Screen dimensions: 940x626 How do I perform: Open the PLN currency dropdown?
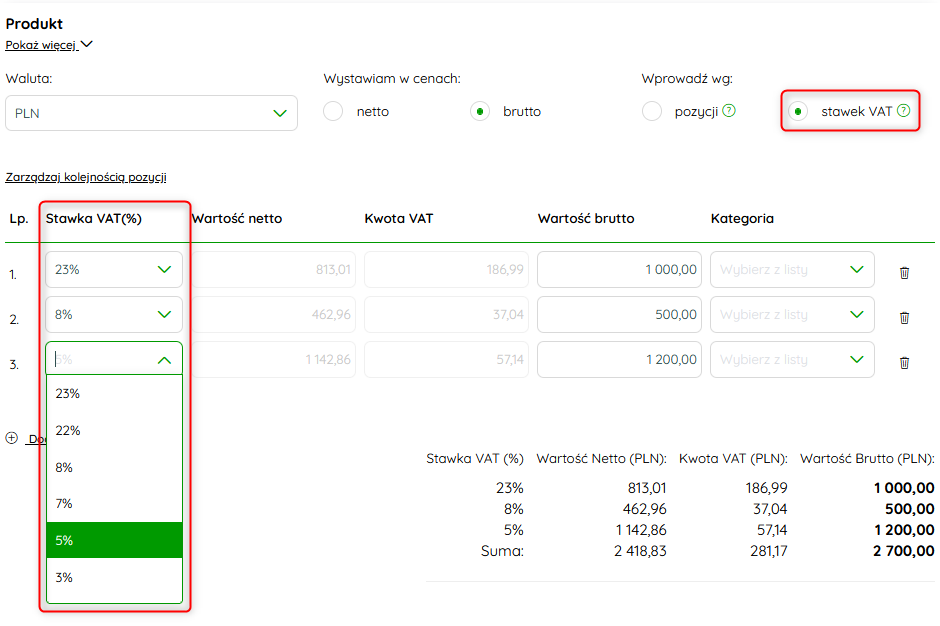click(x=151, y=113)
